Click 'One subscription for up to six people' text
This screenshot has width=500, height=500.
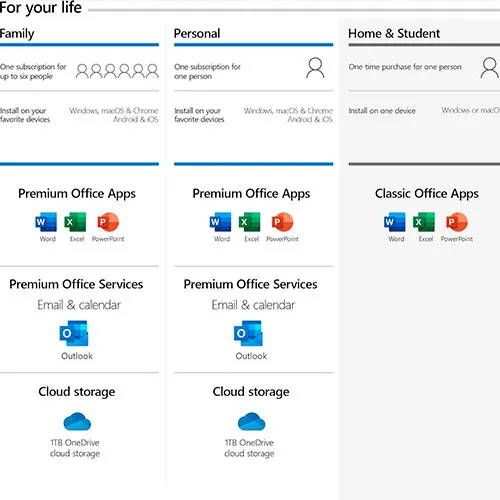point(33,71)
